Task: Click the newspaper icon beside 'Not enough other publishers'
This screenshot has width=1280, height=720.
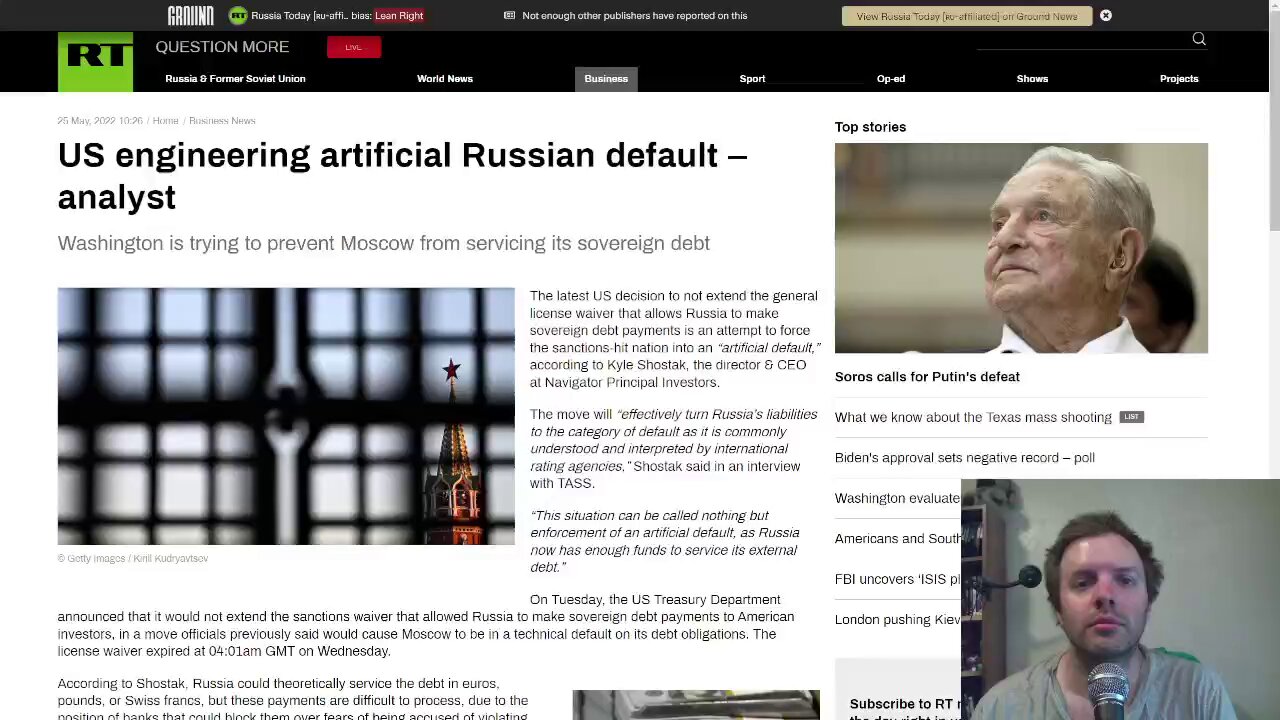Action: 509,15
